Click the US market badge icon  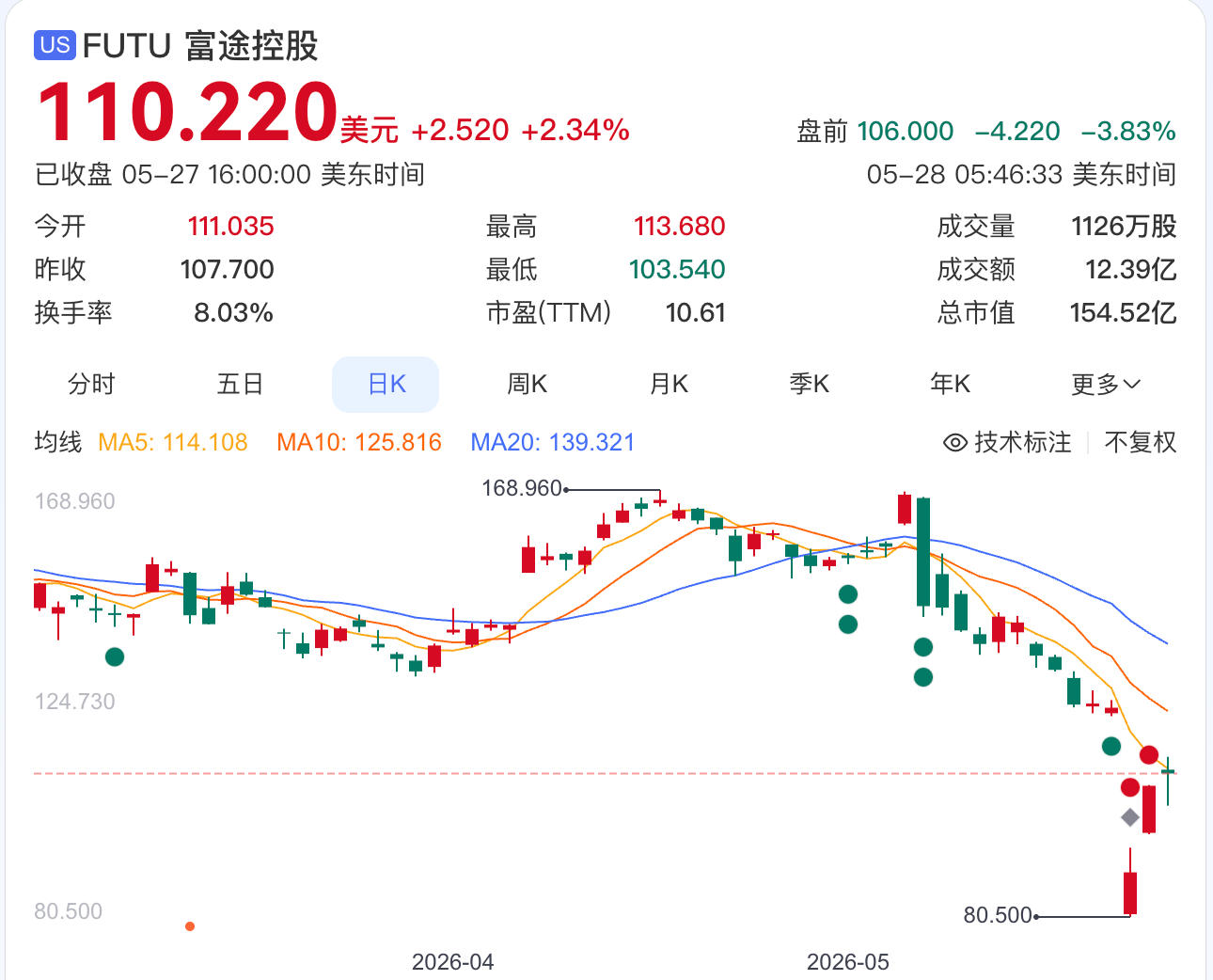[55, 45]
